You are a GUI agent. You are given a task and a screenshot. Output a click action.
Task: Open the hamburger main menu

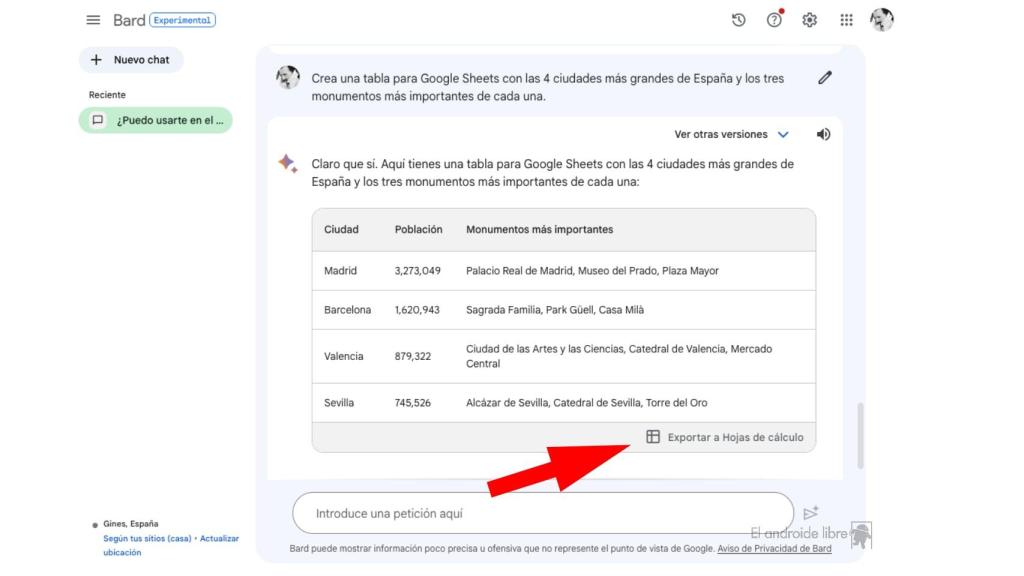pyautogui.click(x=93, y=20)
